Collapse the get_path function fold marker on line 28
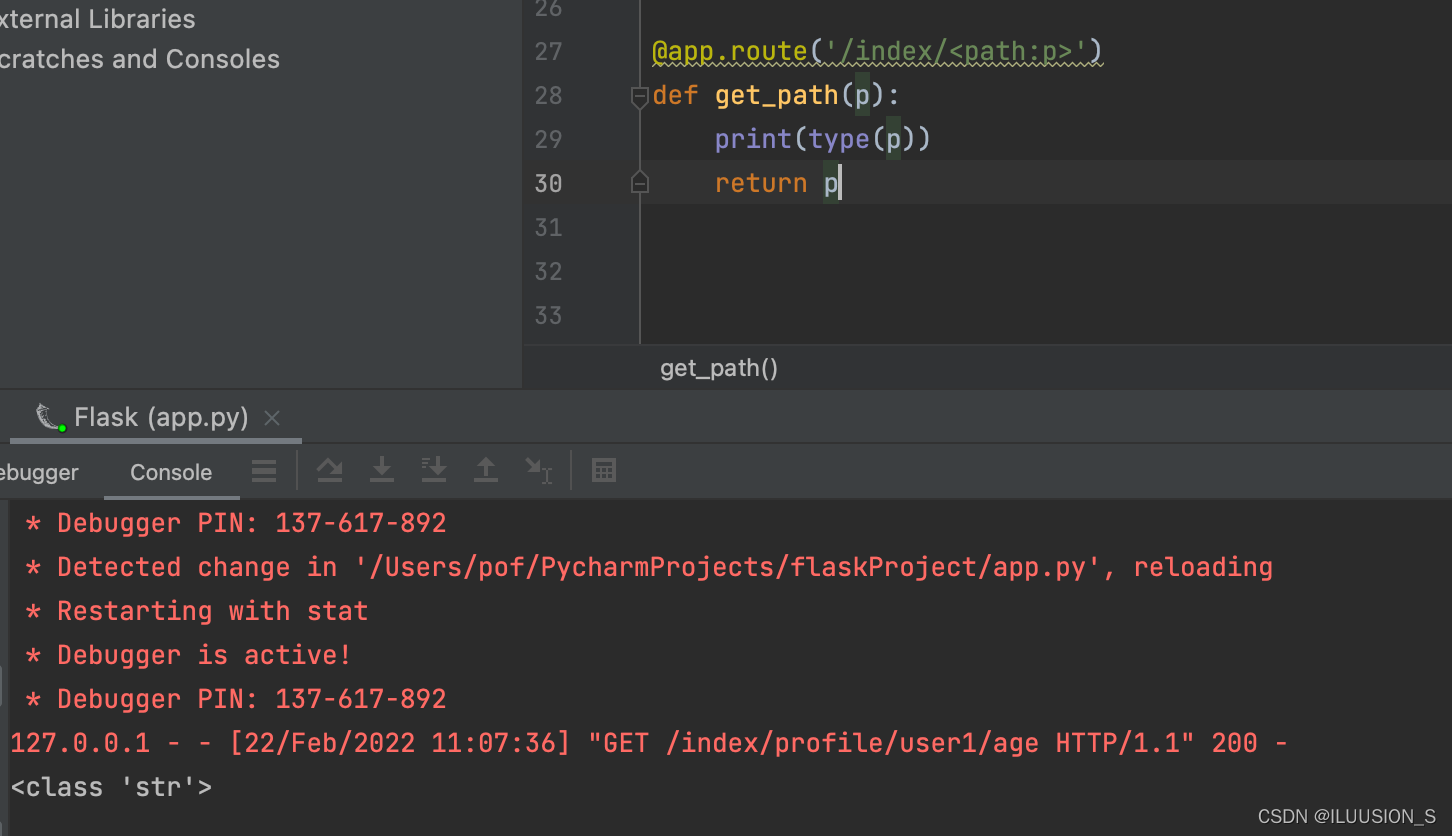 (640, 96)
